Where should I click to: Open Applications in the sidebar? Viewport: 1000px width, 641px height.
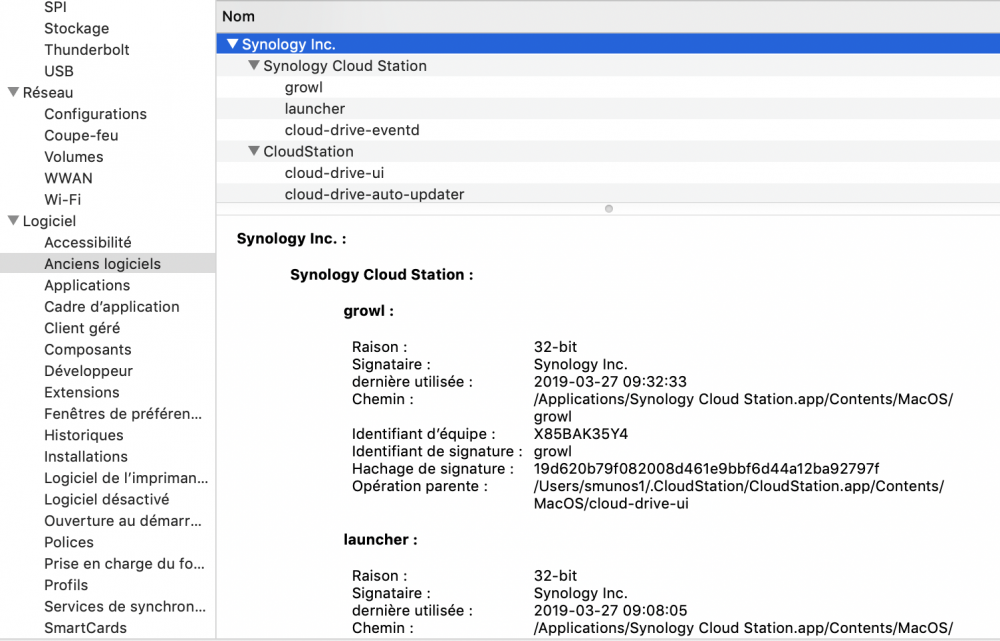pos(87,285)
